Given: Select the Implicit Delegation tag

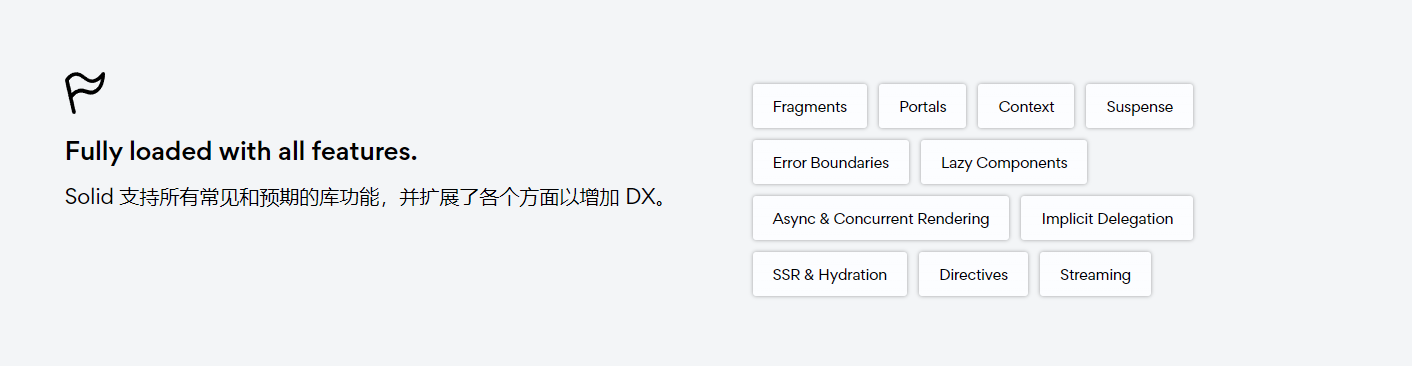Looking at the screenshot, I should coord(1107,218).
